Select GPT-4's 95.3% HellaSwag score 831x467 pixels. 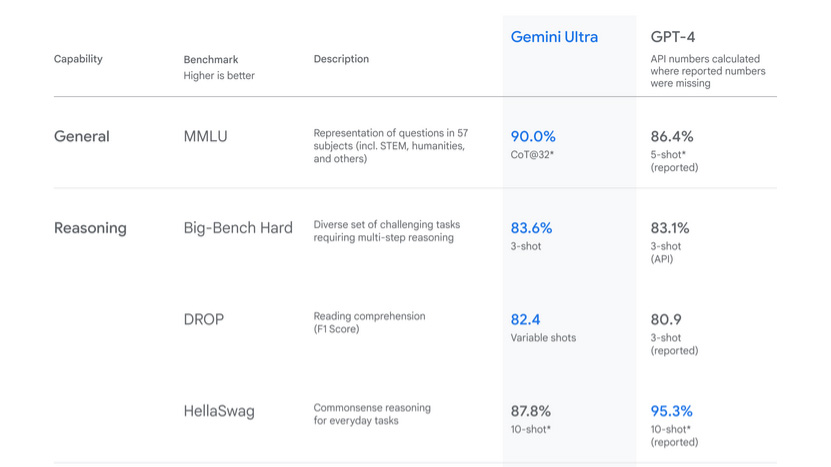(672, 411)
